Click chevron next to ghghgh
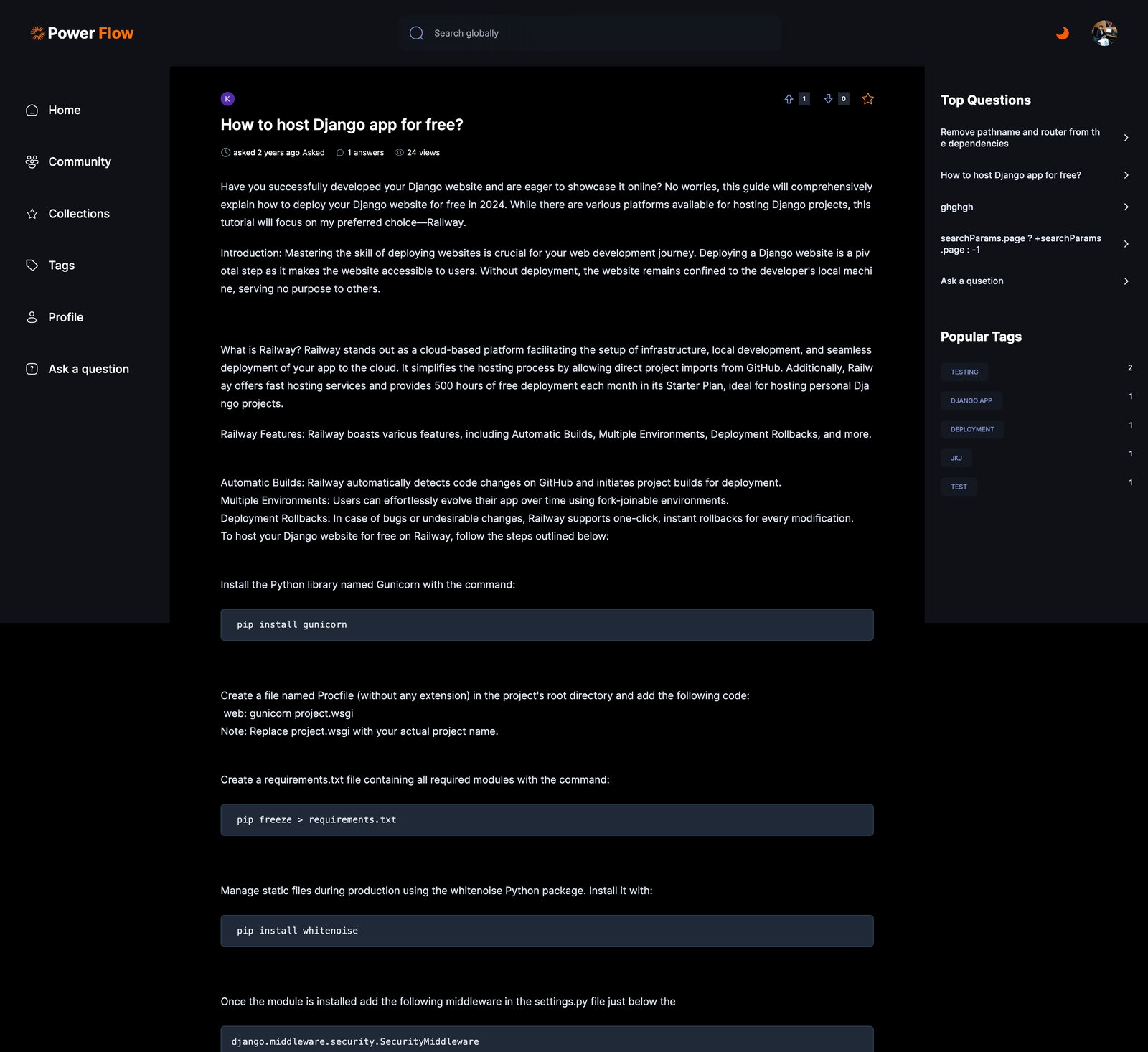This screenshot has width=1148, height=1052. click(1126, 207)
